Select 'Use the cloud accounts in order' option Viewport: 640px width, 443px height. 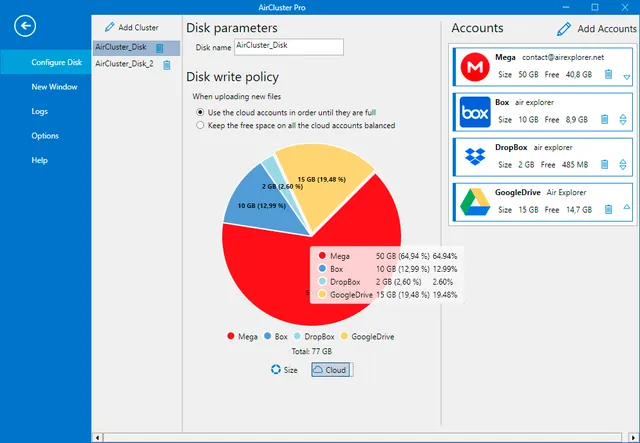click(x=200, y=112)
